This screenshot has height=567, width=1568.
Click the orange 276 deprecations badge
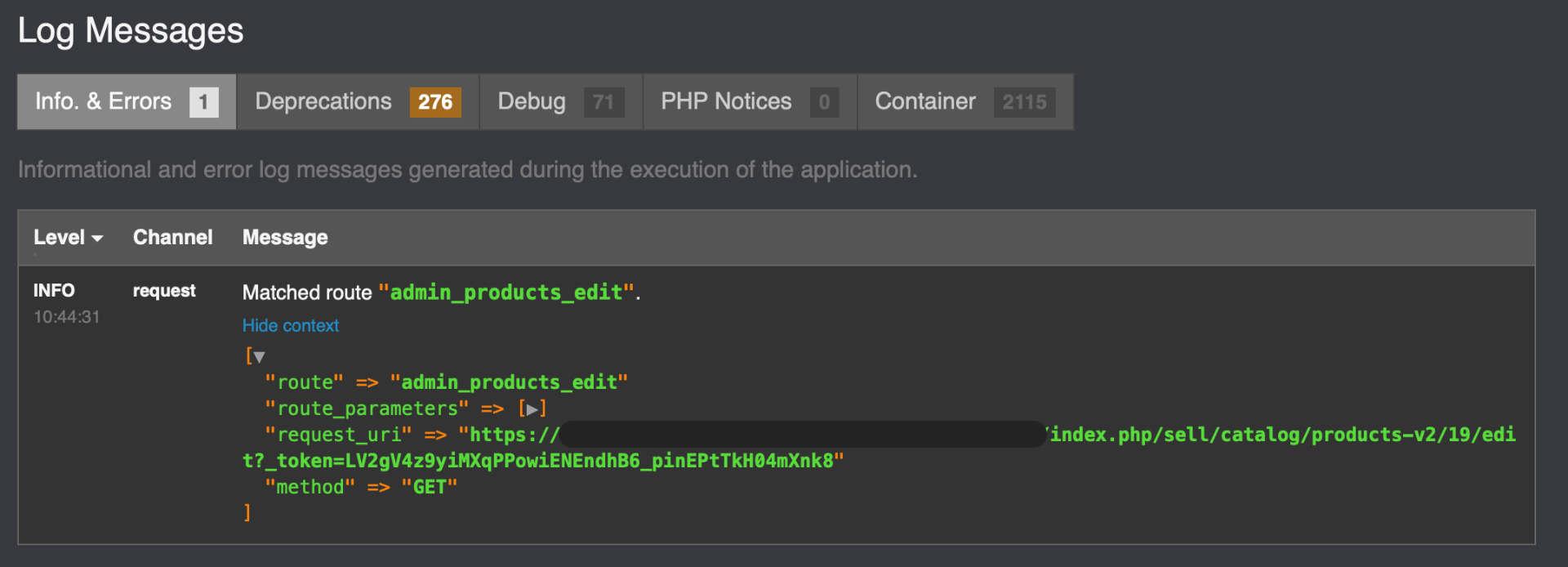click(x=435, y=102)
